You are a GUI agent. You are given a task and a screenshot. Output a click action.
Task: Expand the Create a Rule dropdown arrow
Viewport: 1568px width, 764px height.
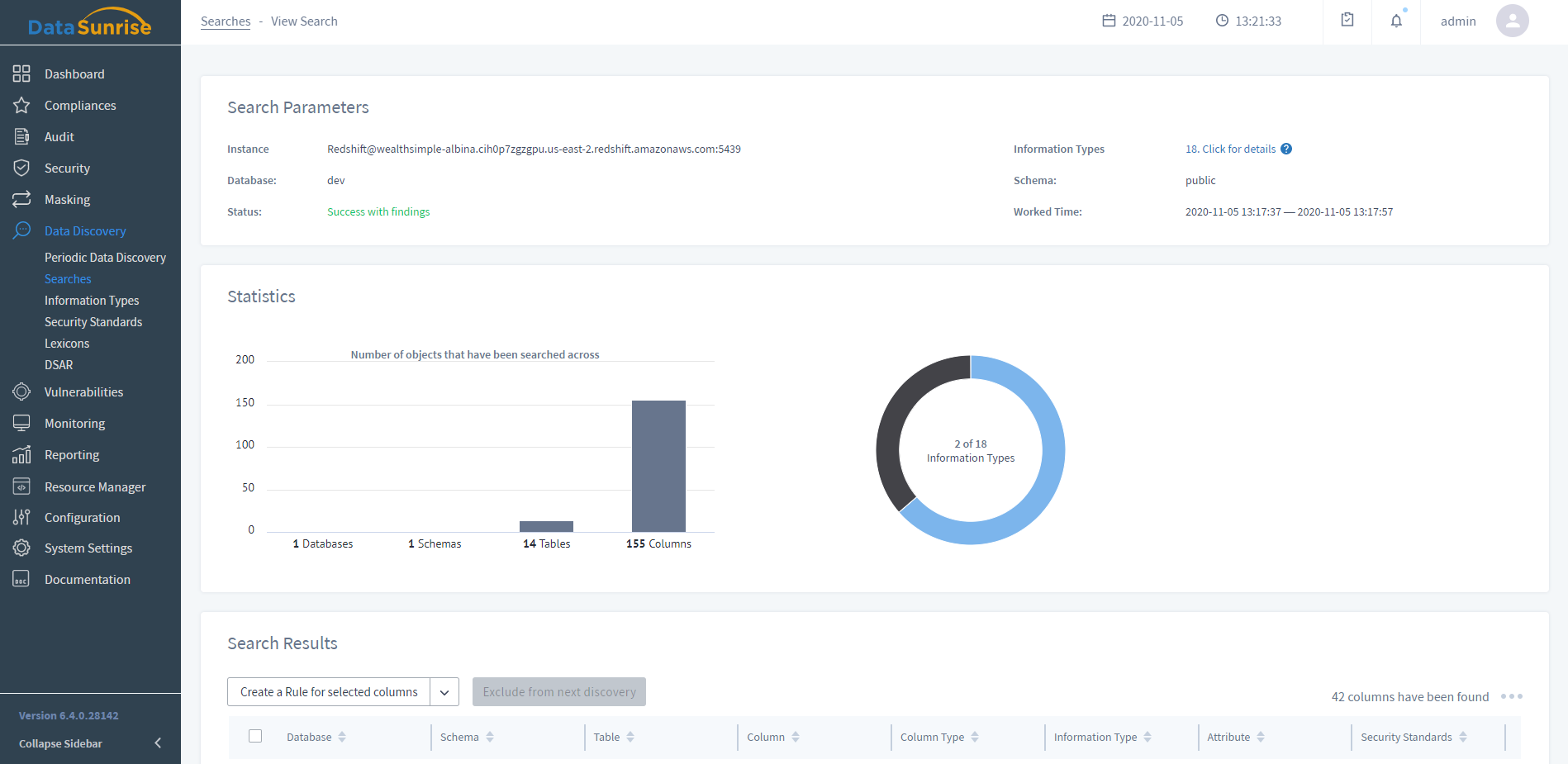pos(444,692)
